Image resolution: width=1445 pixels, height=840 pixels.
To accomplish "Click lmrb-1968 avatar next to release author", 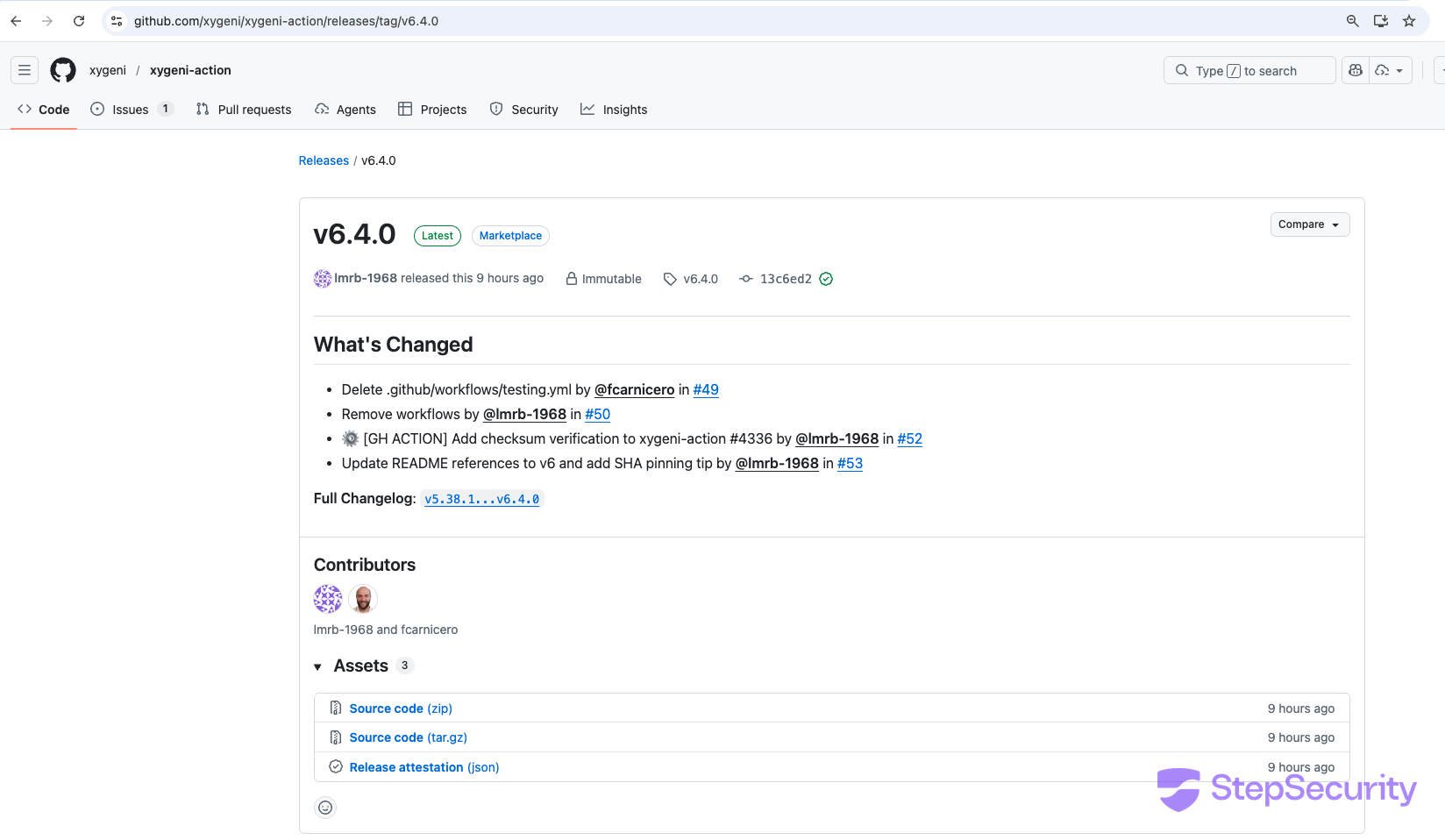I will [x=323, y=279].
